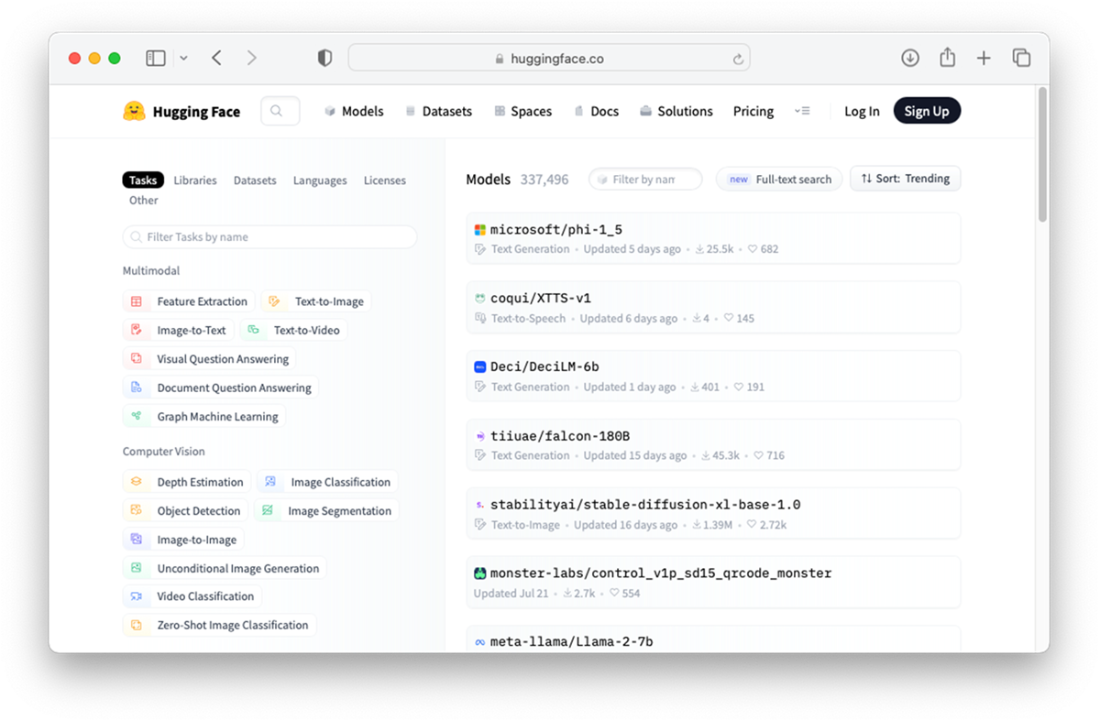Open a new tab with plus icon

984,58
